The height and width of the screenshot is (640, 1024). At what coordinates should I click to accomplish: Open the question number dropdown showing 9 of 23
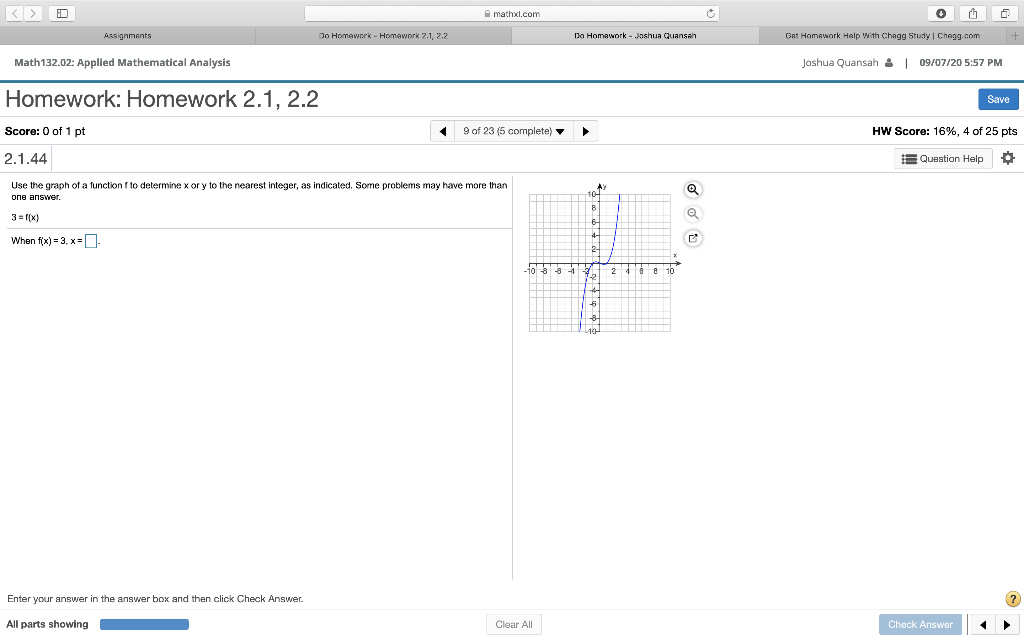[x=513, y=130]
